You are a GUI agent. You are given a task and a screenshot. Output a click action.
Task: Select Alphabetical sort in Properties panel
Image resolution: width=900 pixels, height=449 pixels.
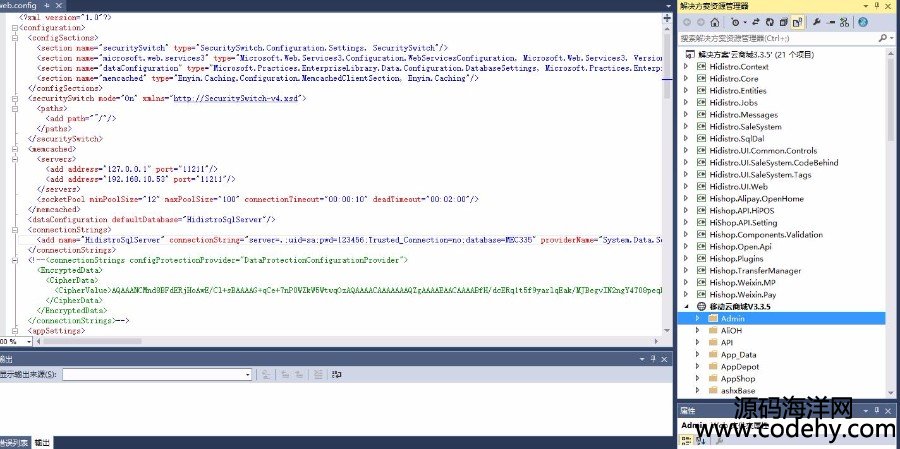(701, 441)
